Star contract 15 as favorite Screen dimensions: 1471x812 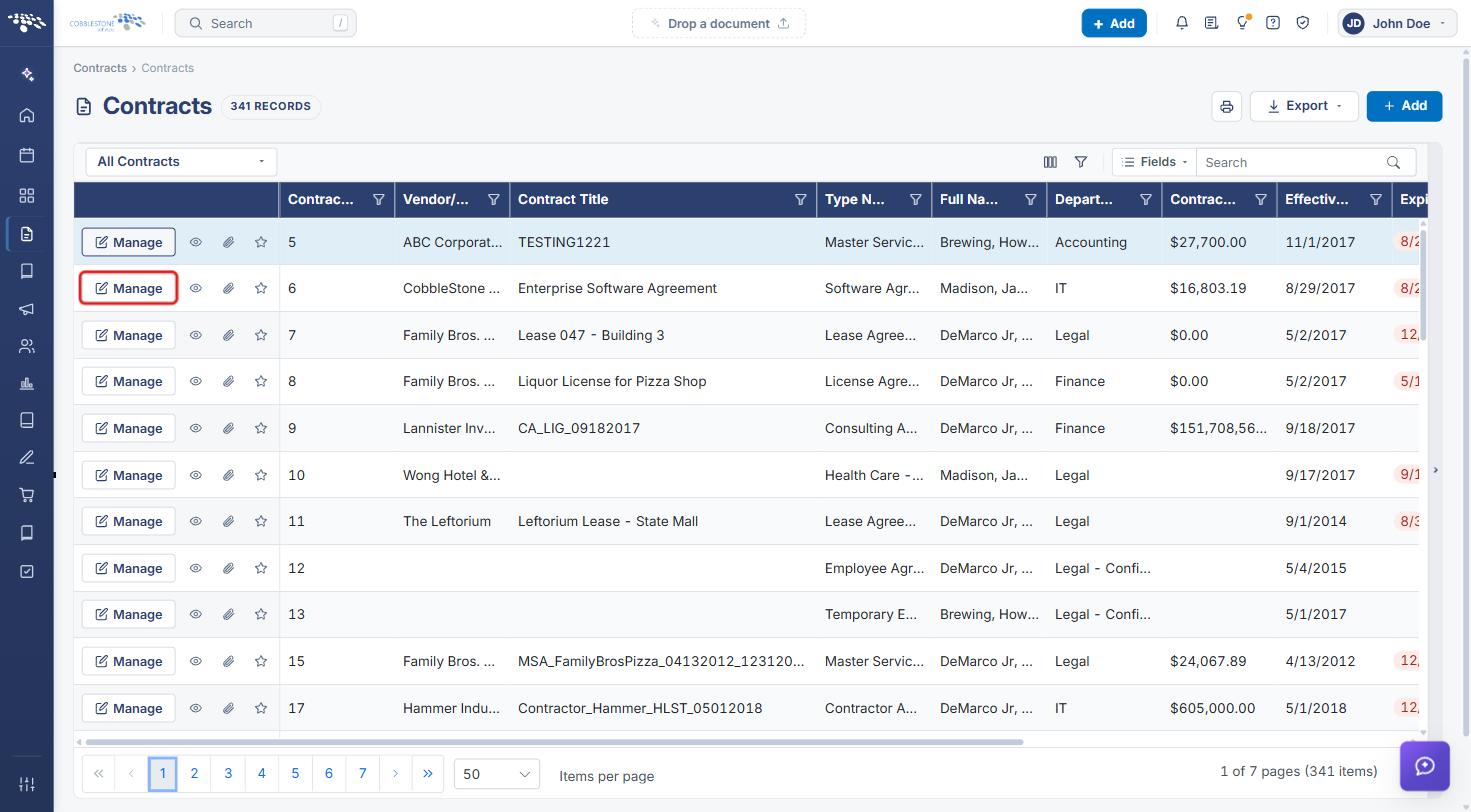click(261, 661)
